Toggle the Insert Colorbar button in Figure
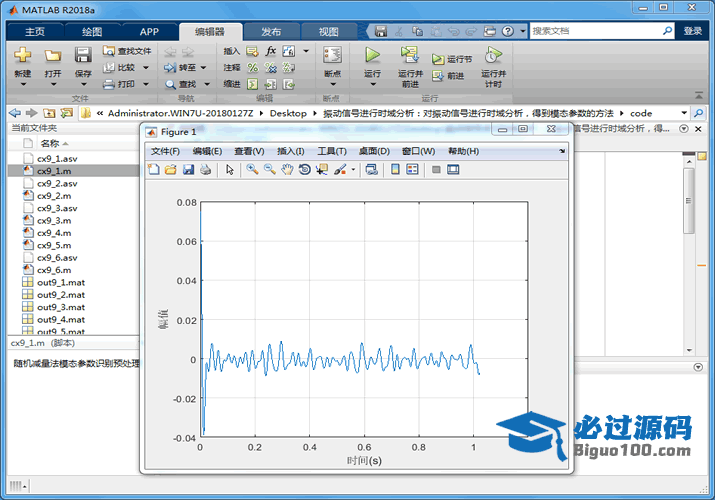The height and width of the screenshot is (500, 715). (x=395, y=170)
